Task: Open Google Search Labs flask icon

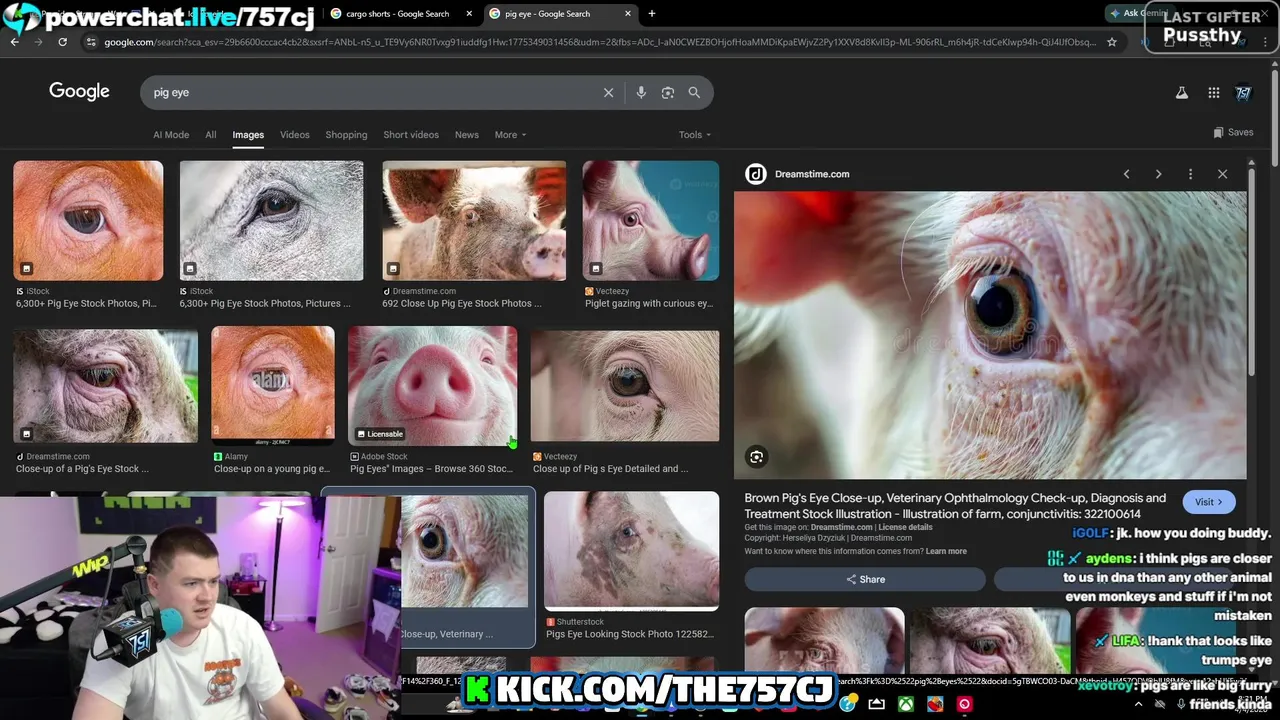Action: (x=1181, y=92)
